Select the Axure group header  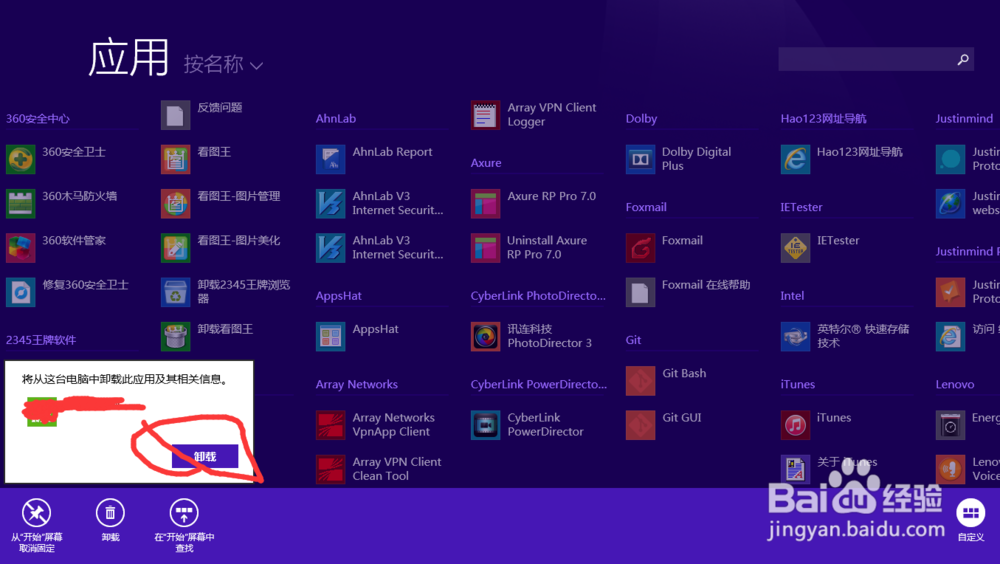[x=486, y=163]
